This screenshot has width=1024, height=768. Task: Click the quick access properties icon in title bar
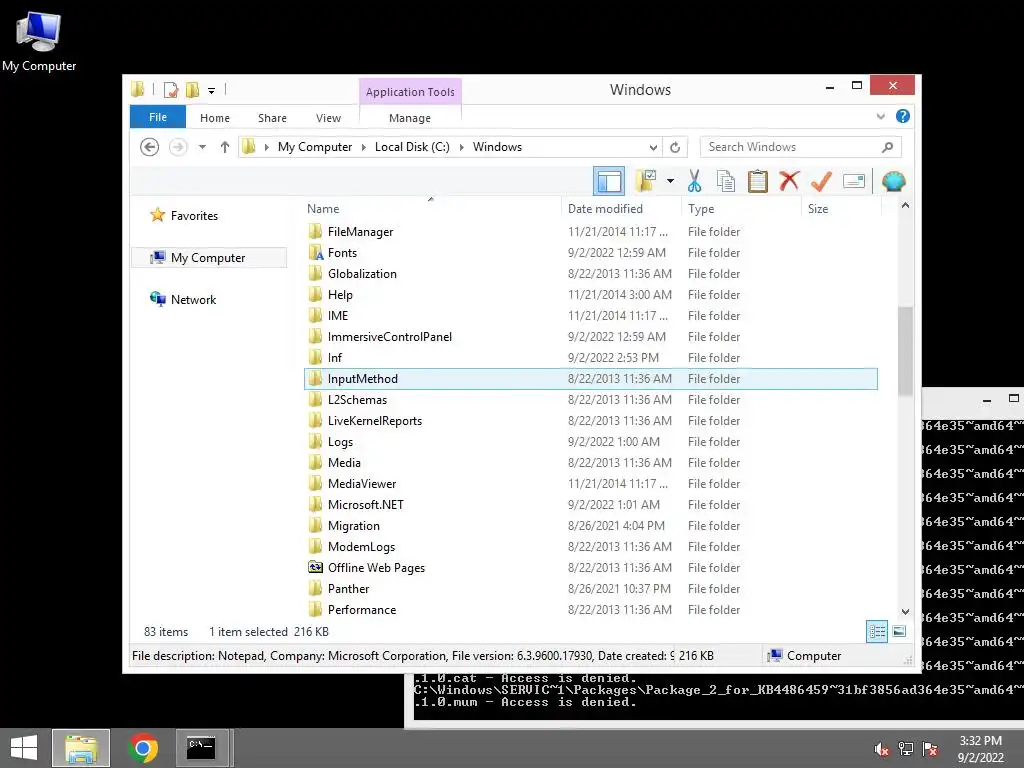[170, 89]
